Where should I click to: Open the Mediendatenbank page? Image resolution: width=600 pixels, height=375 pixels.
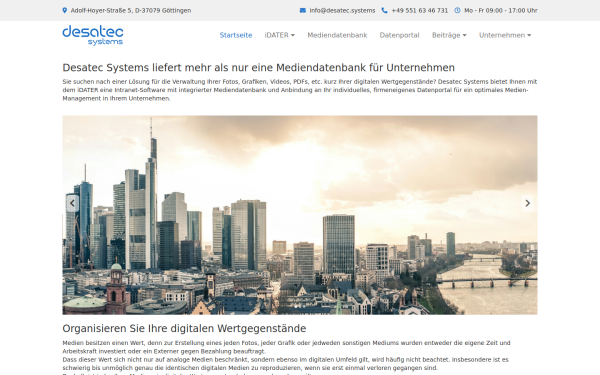click(x=337, y=35)
